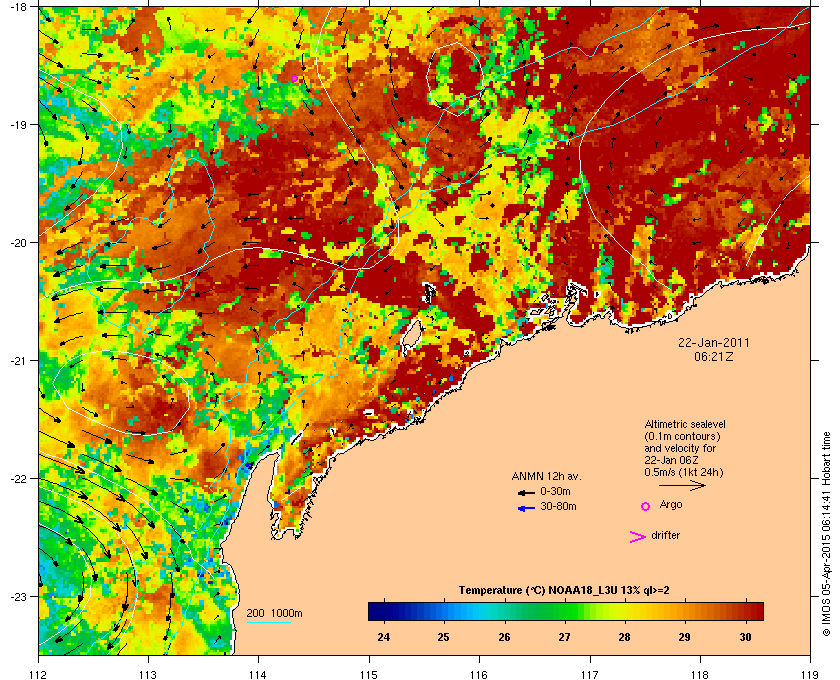Image resolution: width=840 pixels, height=680 pixels.
Task: Click the longitude axis label 112
Action: point(39,674)
